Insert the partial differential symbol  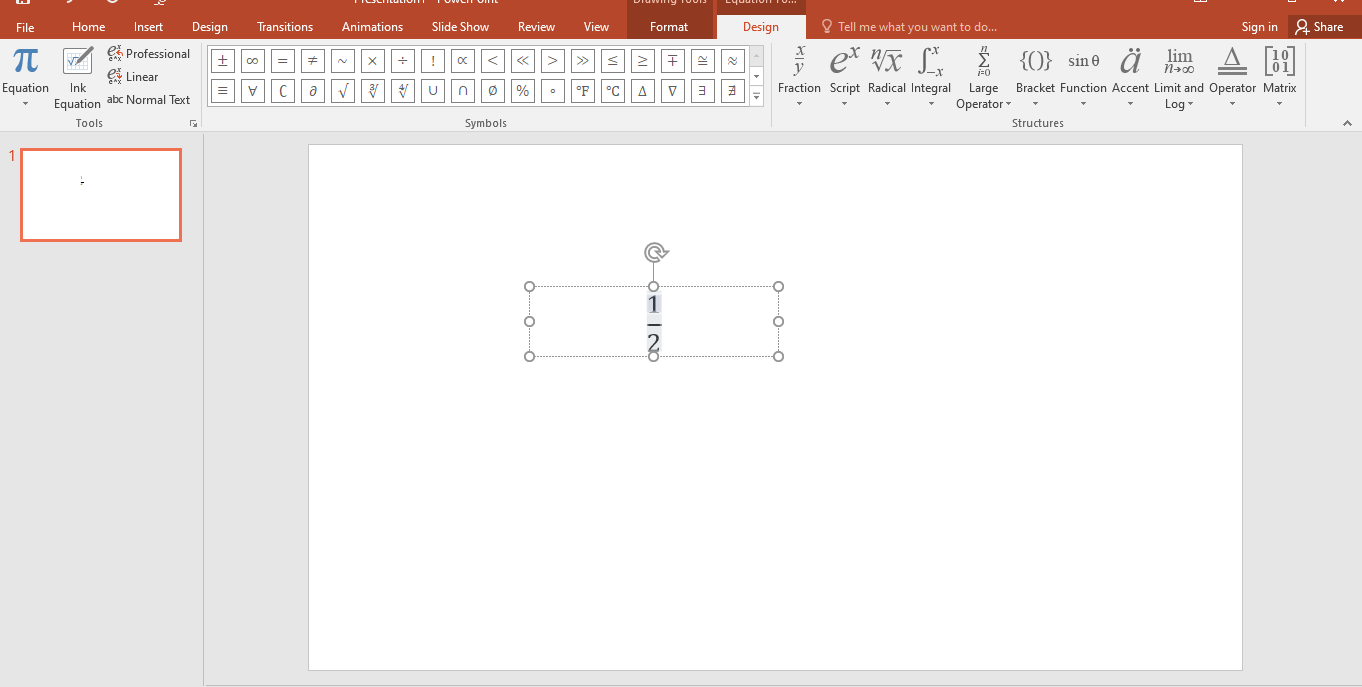pyautogui.click(x=312, y=90)
